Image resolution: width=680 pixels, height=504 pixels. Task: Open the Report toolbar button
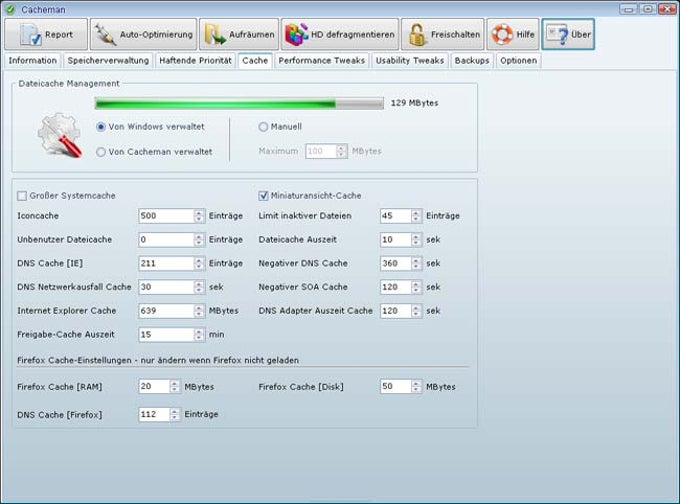click(46, 34)
